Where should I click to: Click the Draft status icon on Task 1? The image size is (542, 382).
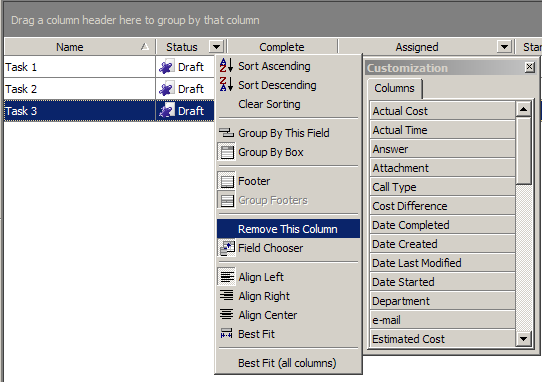pyautogui.click(x=167, y=67)
